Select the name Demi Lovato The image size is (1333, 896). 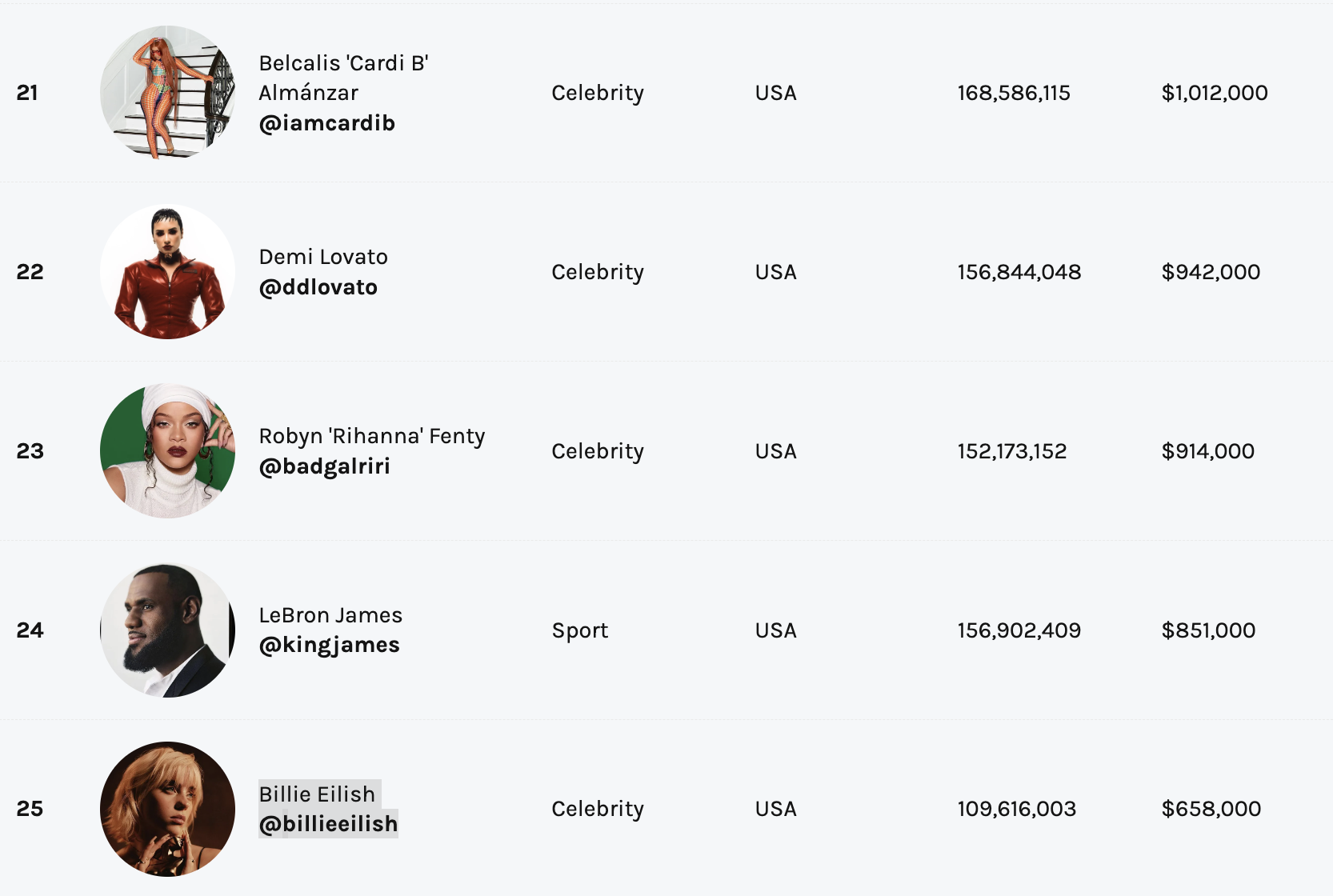323,257
